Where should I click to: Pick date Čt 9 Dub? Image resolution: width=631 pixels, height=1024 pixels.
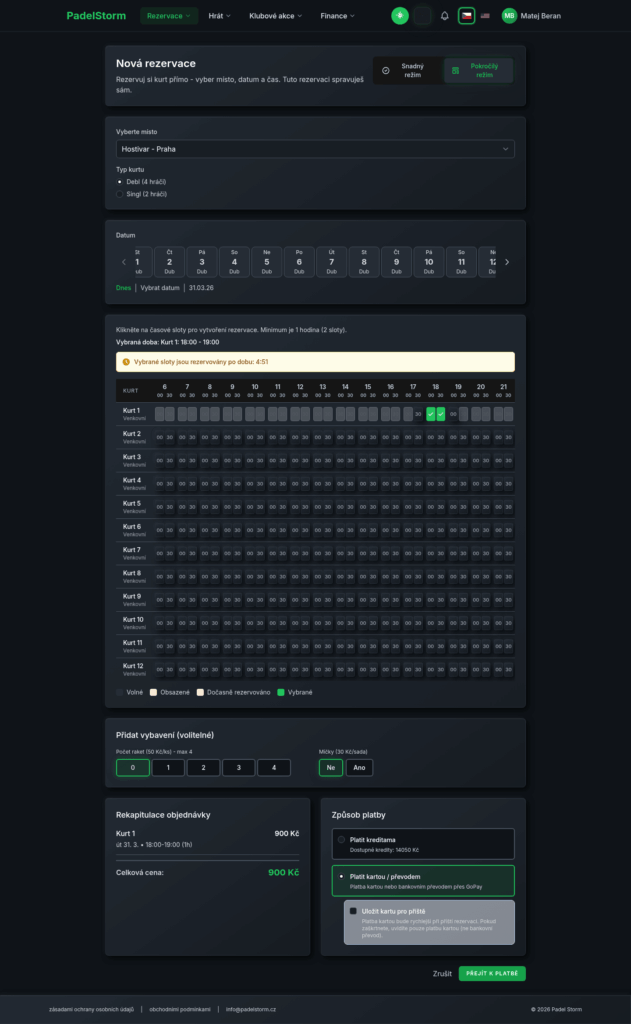pos(396,262)
